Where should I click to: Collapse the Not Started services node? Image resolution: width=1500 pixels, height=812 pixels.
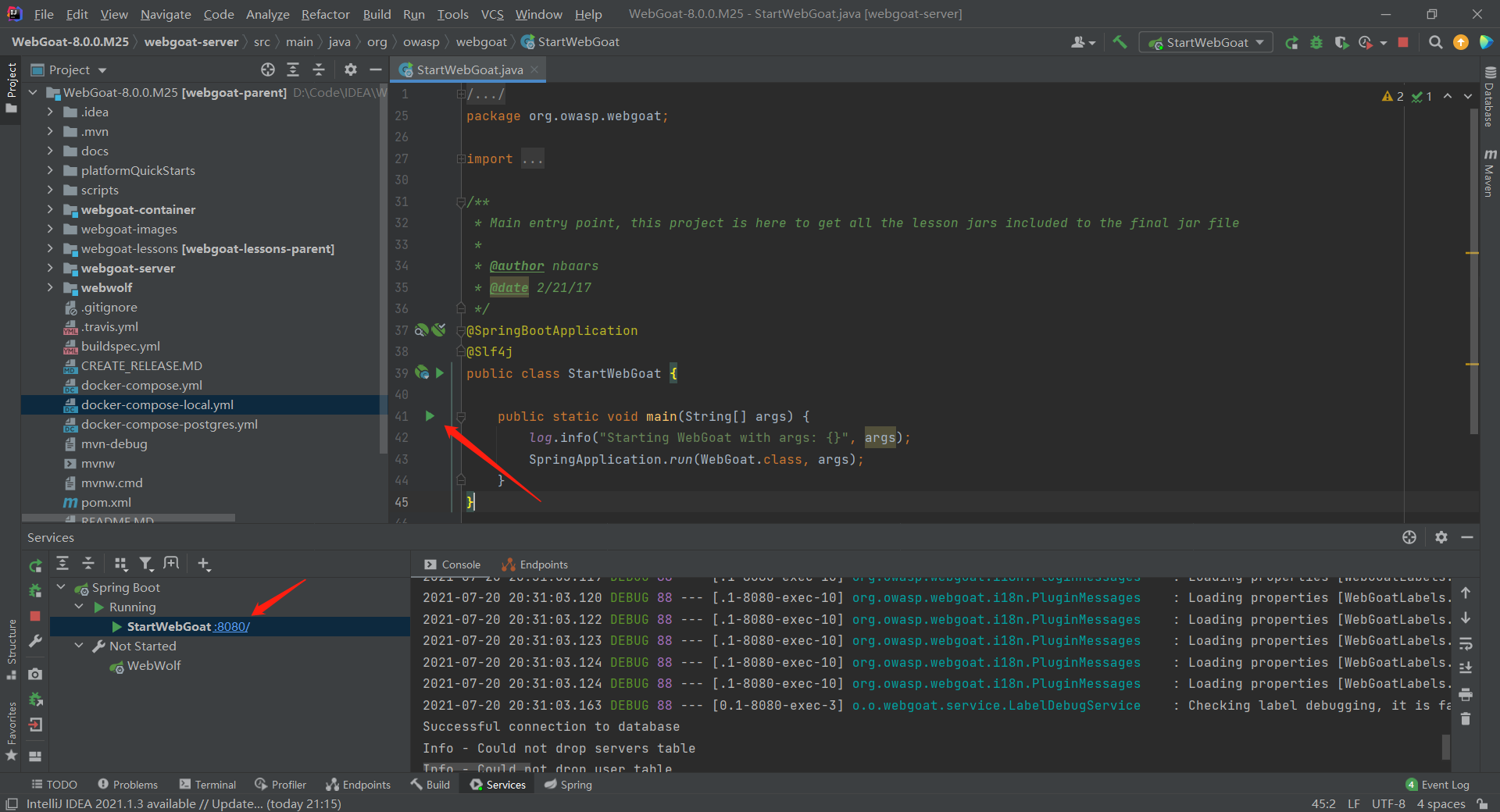[x=79, y=646]
